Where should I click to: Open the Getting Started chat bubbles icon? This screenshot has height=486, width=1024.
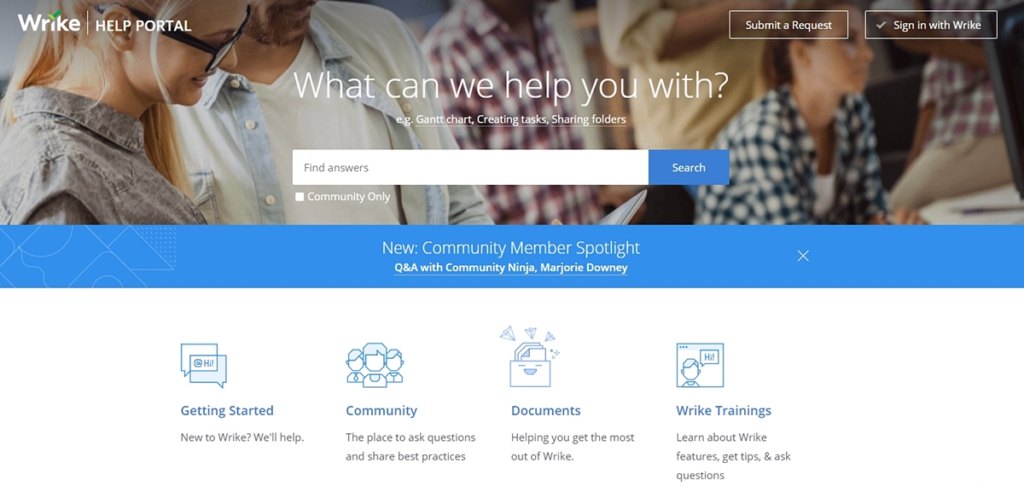tap(203, 365)
